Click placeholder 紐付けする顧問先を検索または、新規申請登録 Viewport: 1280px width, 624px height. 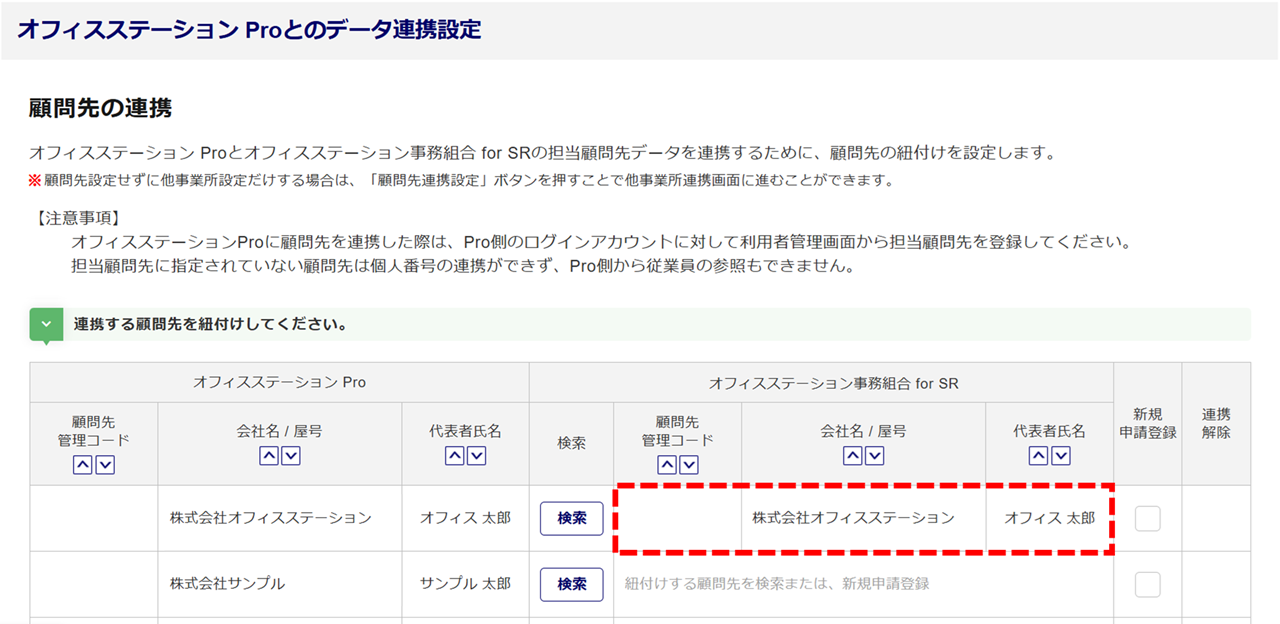tap(776, 584)
